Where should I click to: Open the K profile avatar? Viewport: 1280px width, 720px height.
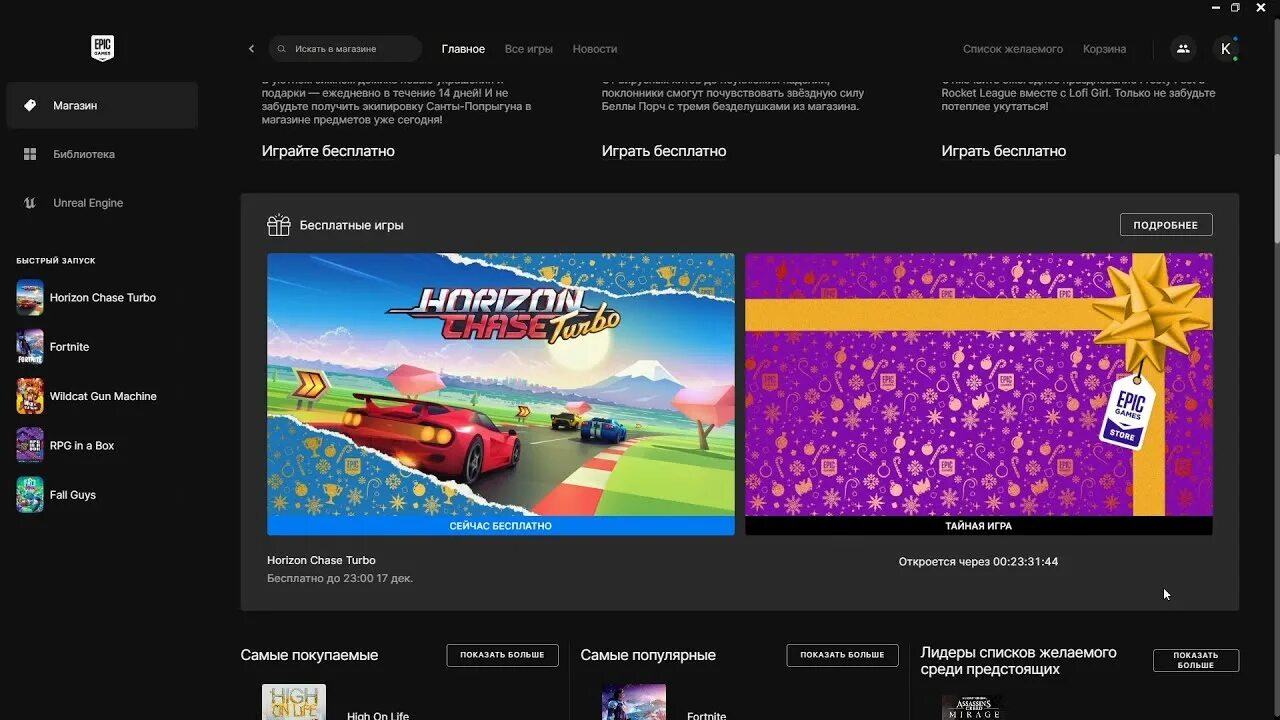tap(1226, 49)
